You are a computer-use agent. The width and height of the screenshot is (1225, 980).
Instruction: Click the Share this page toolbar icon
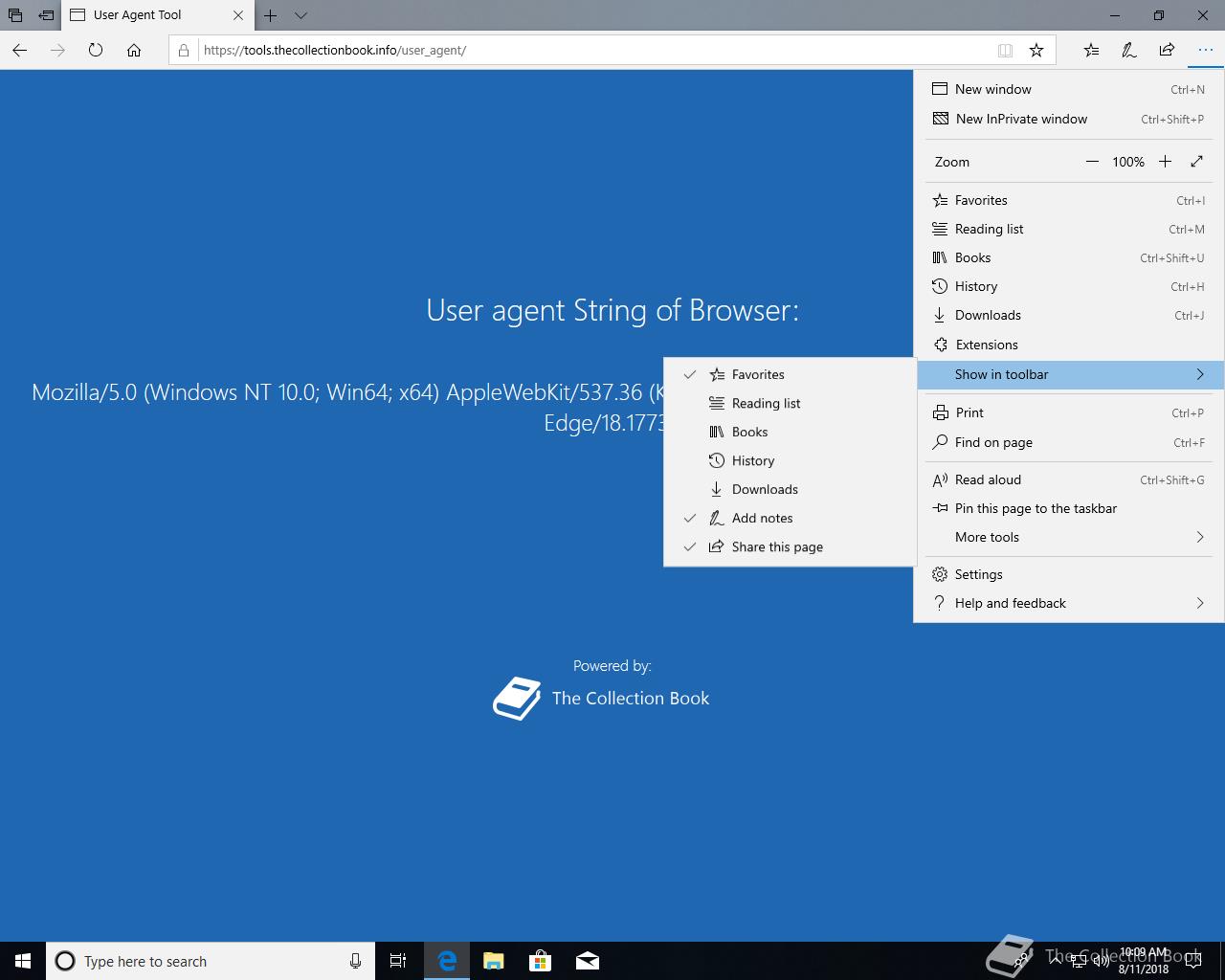(x=1167, y=50)
